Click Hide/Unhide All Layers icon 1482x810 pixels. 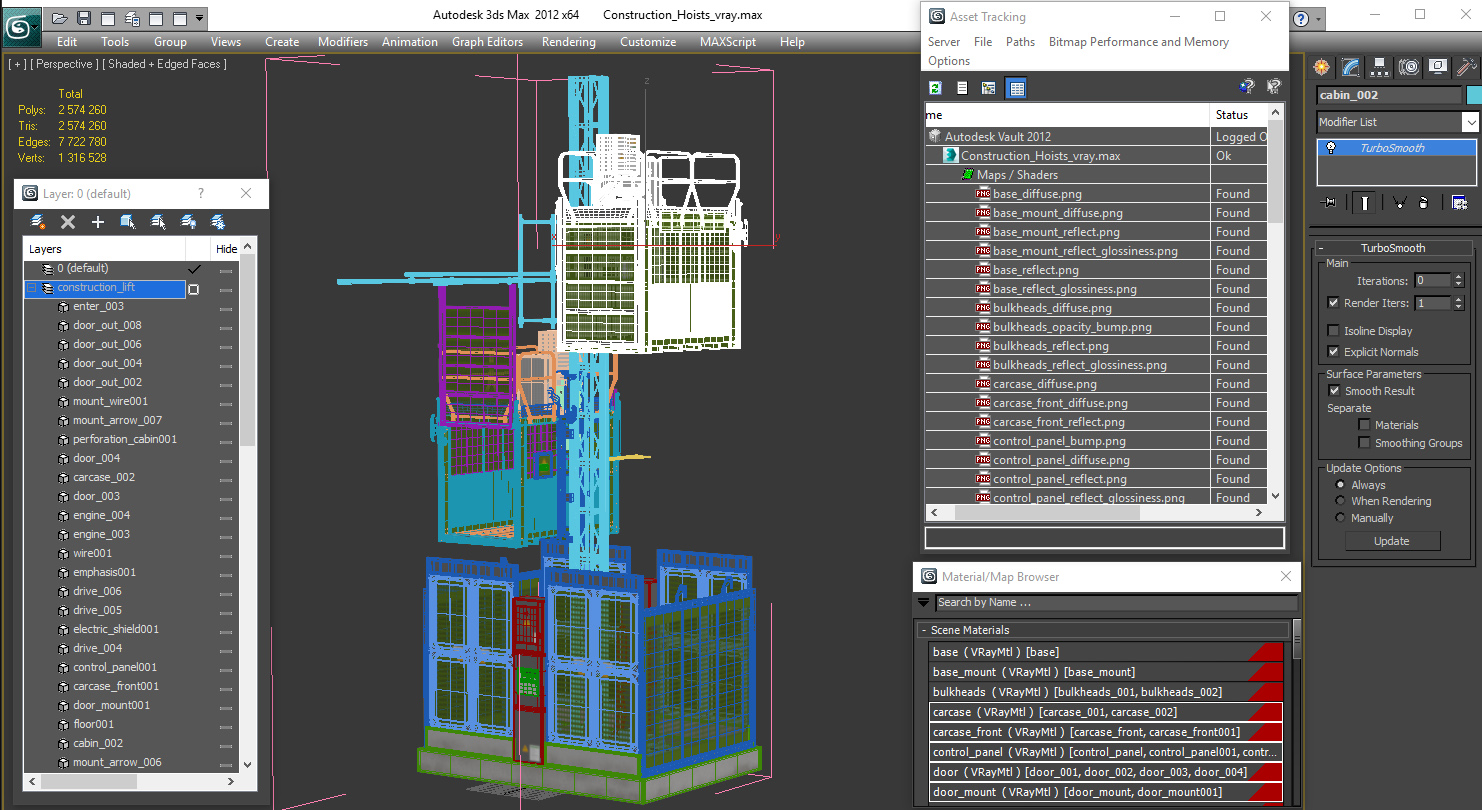[x=188, y=222]
